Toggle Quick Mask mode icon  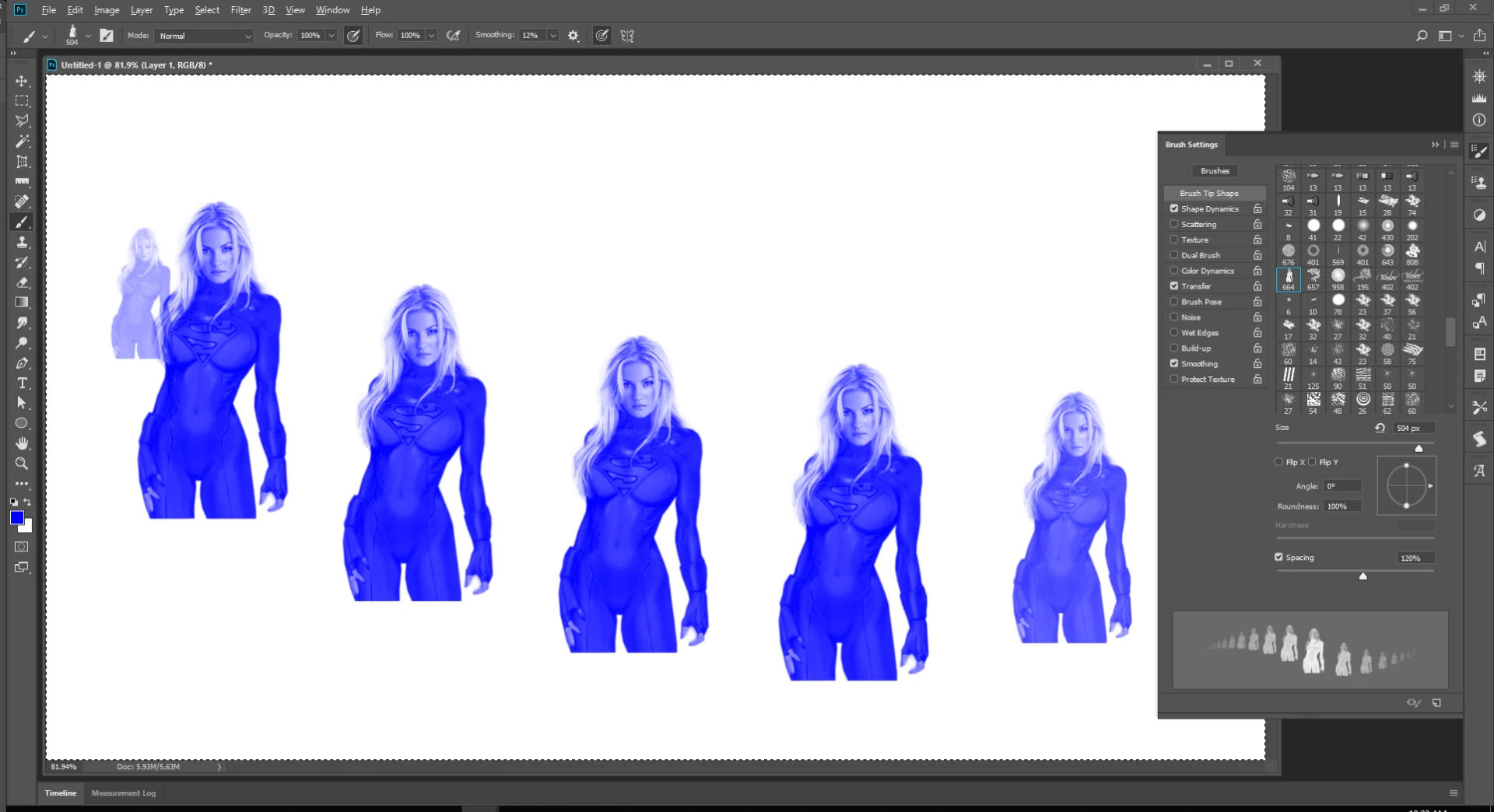coord(22,547)
